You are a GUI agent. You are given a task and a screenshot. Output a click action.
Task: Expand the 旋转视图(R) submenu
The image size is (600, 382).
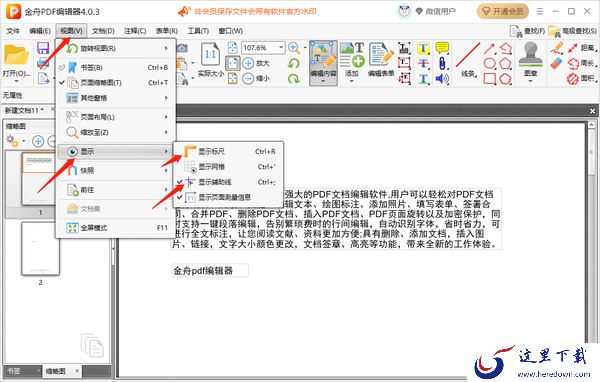click(116, 49)
